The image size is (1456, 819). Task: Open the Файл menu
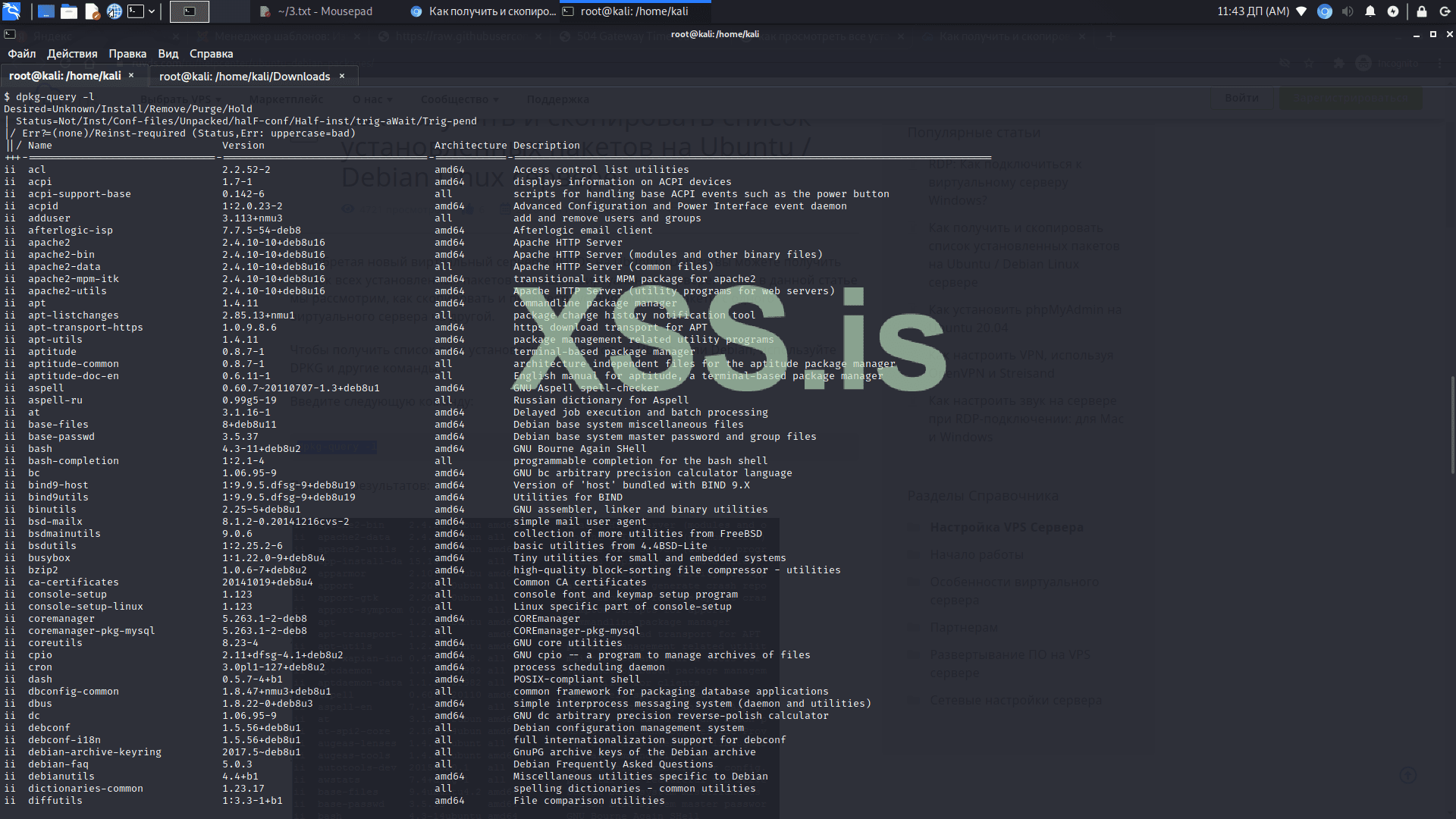[x=22, y=54]
